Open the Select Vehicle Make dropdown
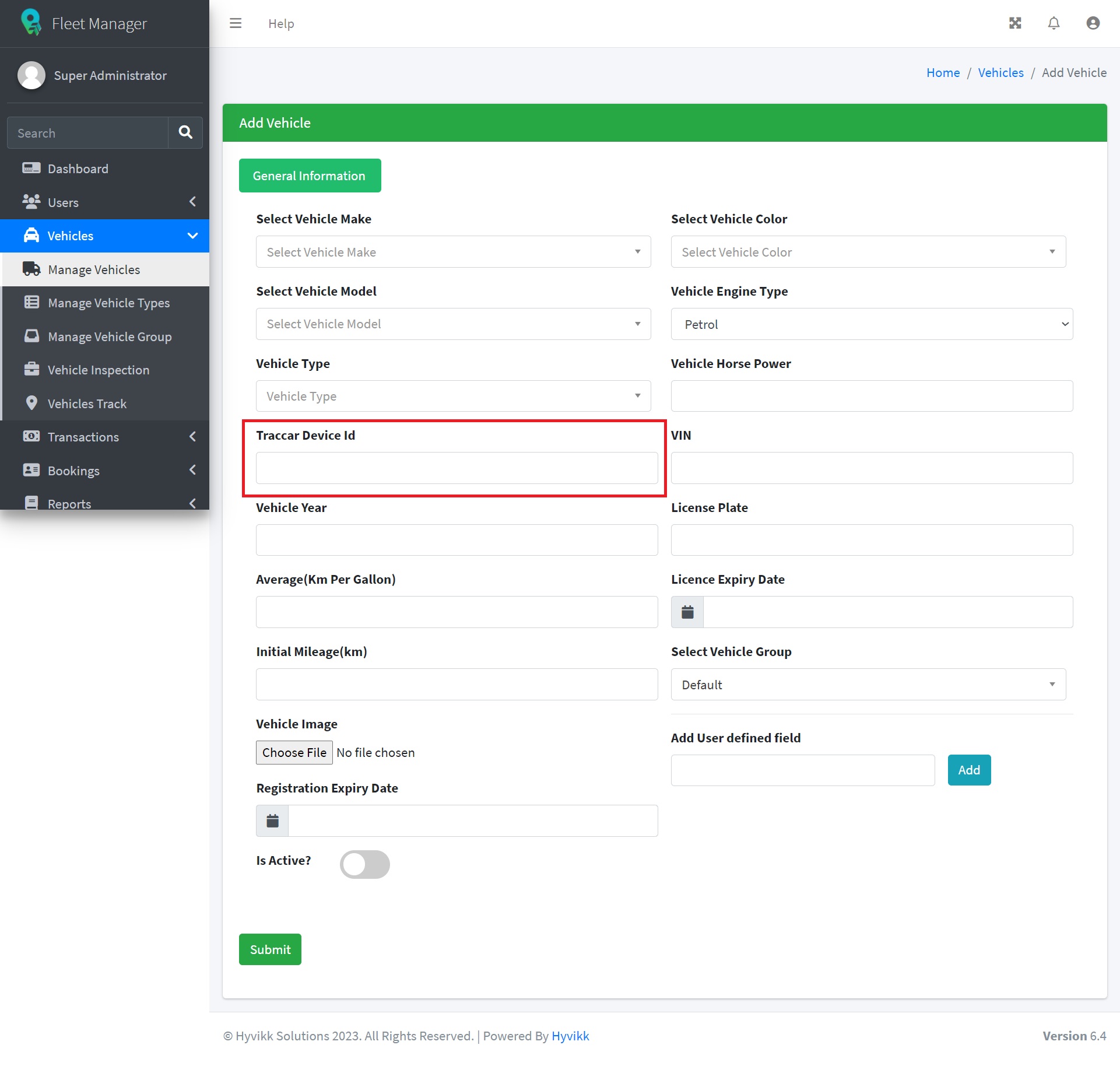1120x1073 pixels. [x=453, y=252]
